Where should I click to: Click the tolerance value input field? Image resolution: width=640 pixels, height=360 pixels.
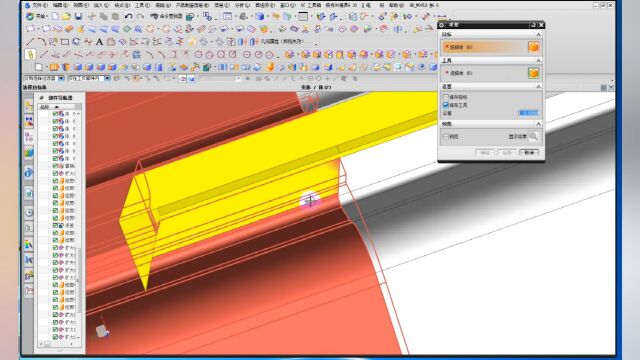pos(528,113)
